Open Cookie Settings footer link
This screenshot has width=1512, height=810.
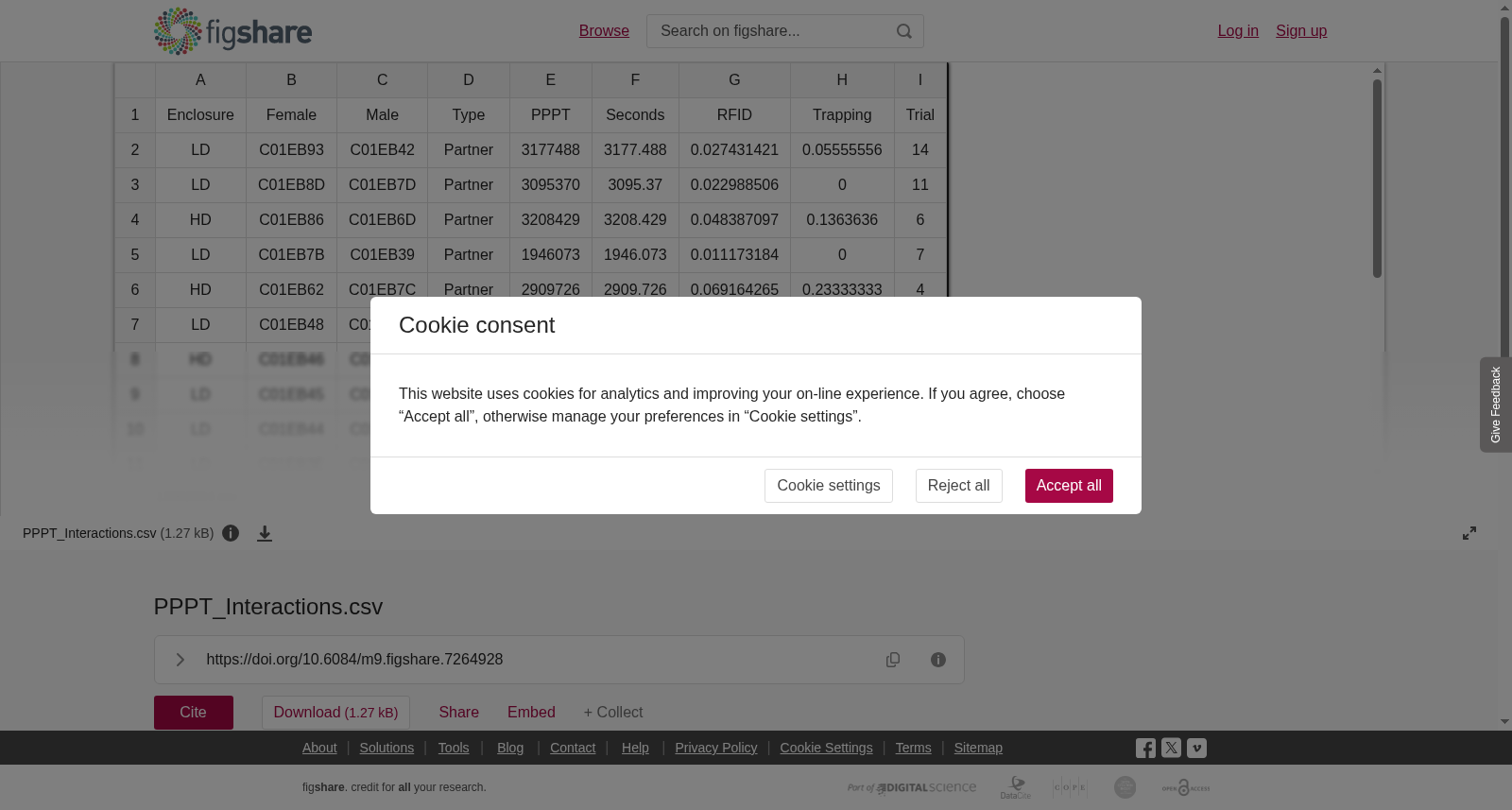point(826,748)
